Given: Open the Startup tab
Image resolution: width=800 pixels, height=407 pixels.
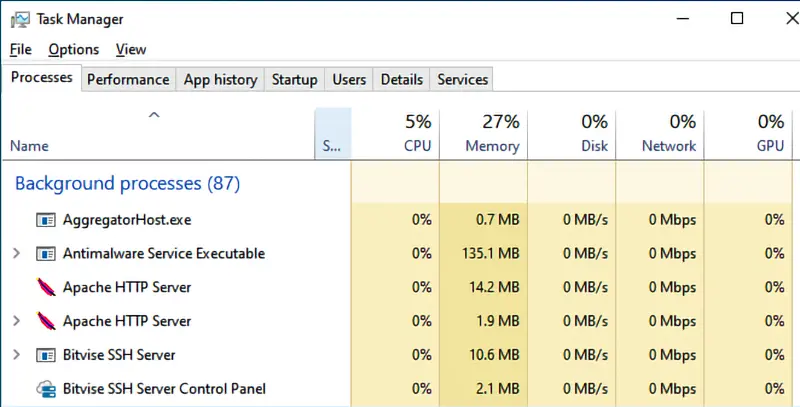Looking at the screenshot, I should [294, 80].
